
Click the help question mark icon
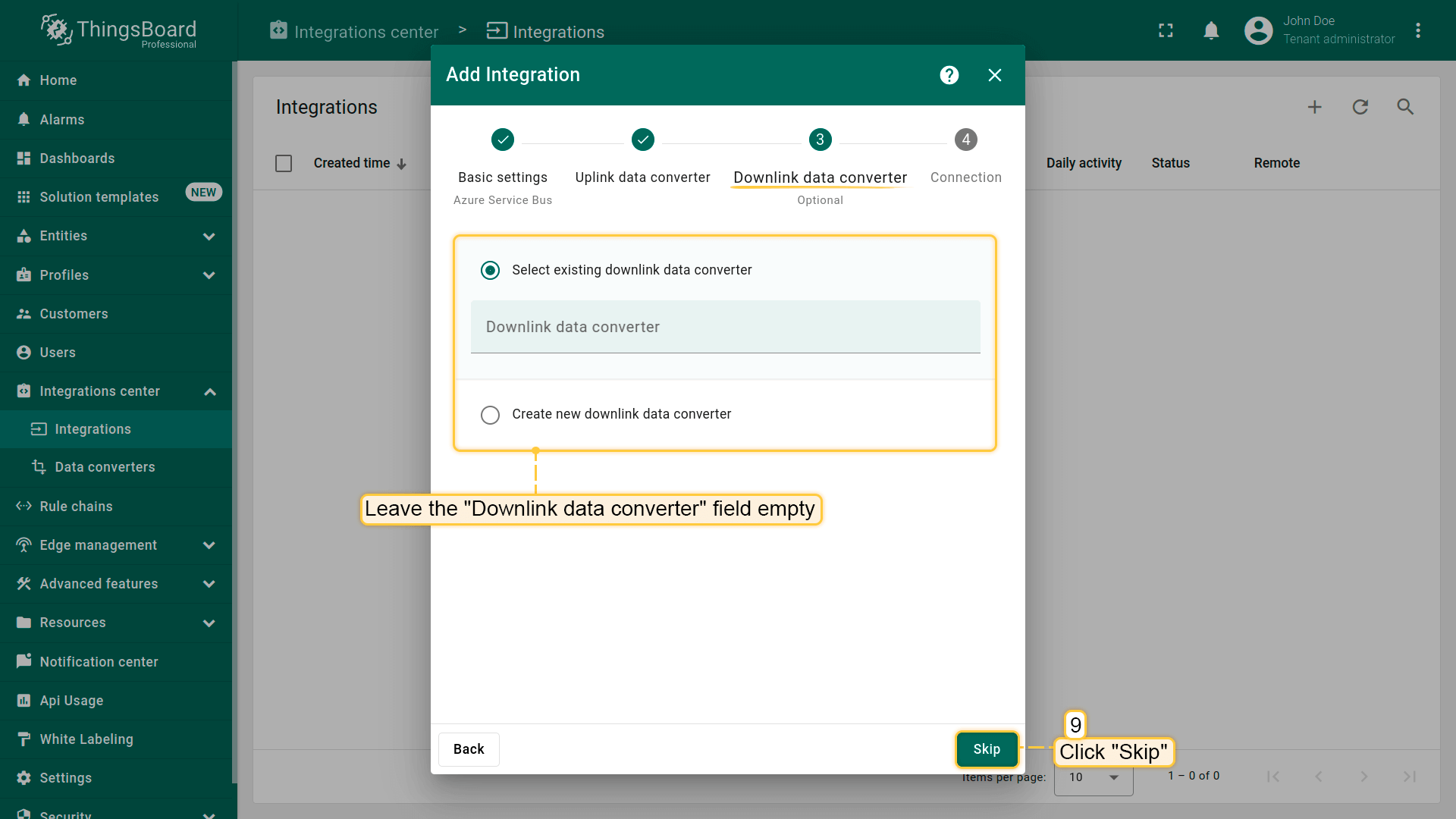click(x=949, y=75)
